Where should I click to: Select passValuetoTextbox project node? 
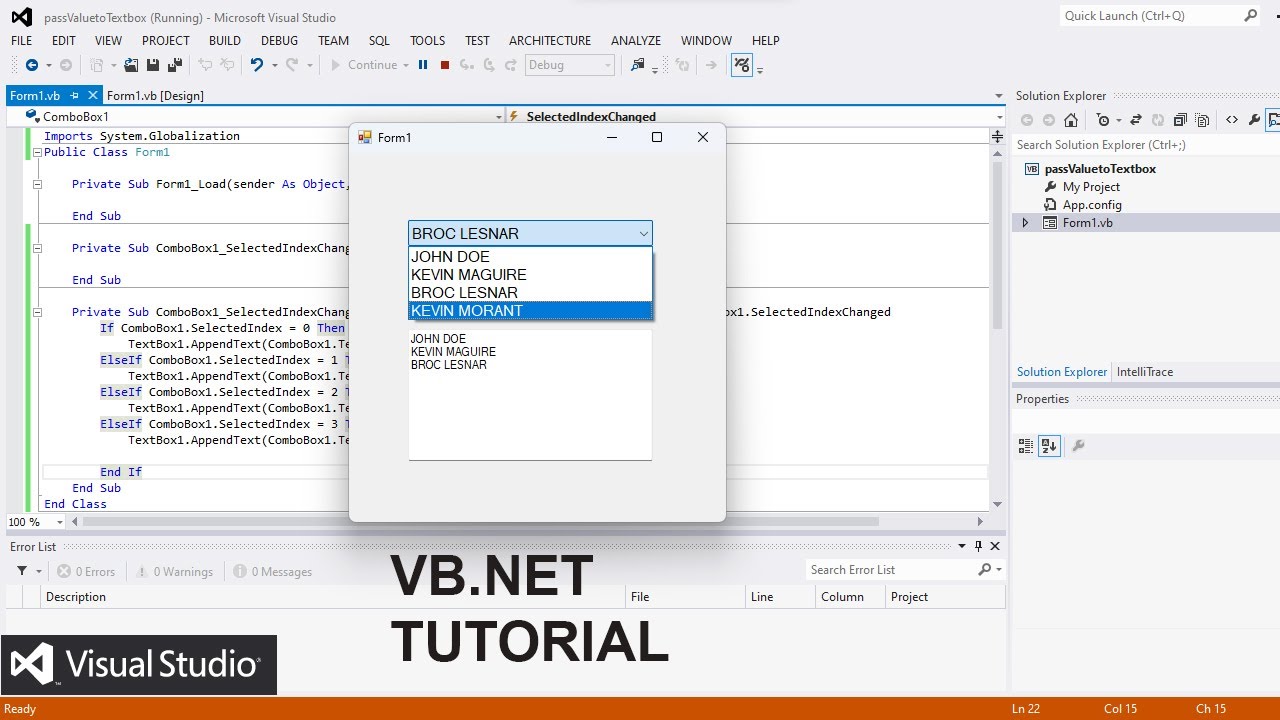coord(1100,169)
